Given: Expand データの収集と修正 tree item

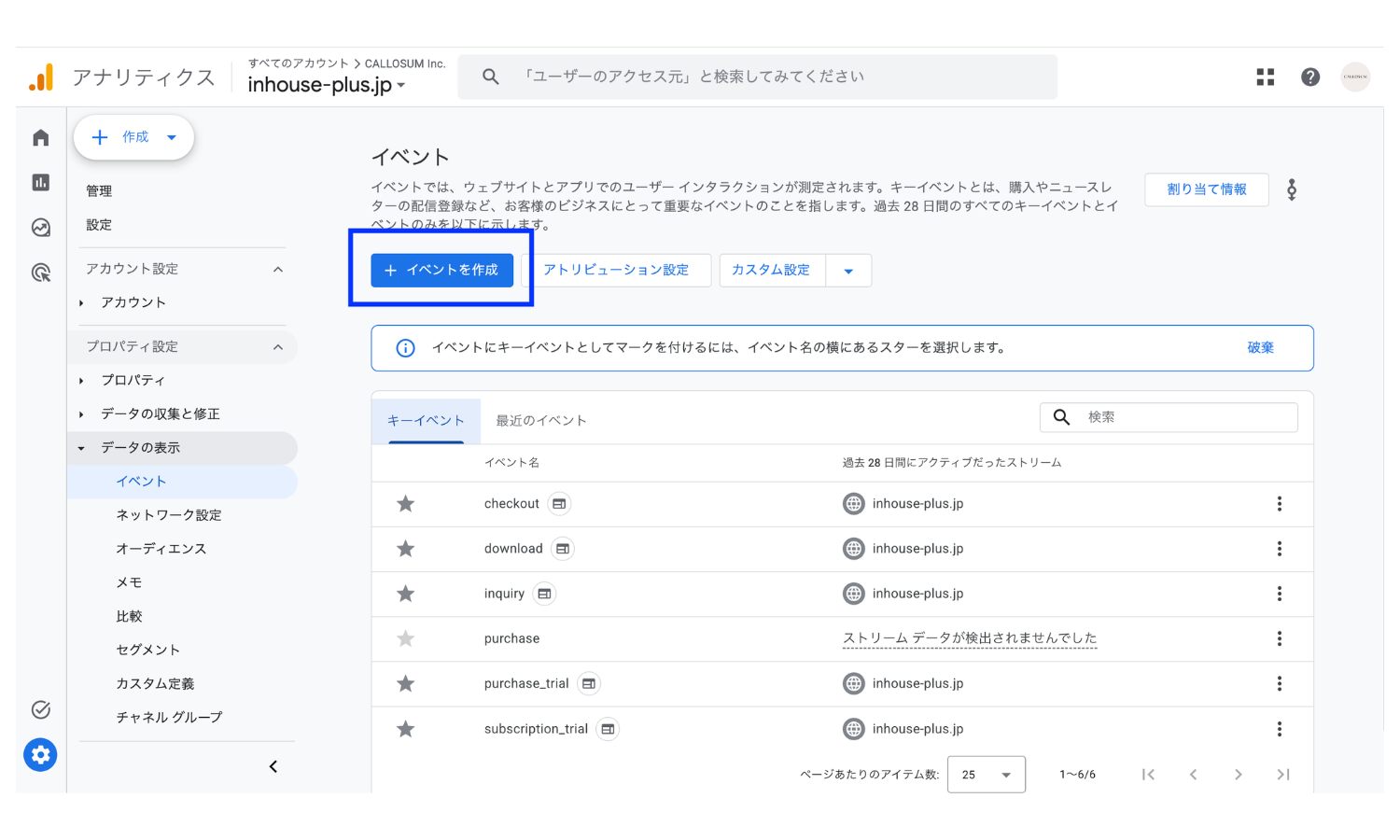Looking at the screenshot, I should click(82, 414).
